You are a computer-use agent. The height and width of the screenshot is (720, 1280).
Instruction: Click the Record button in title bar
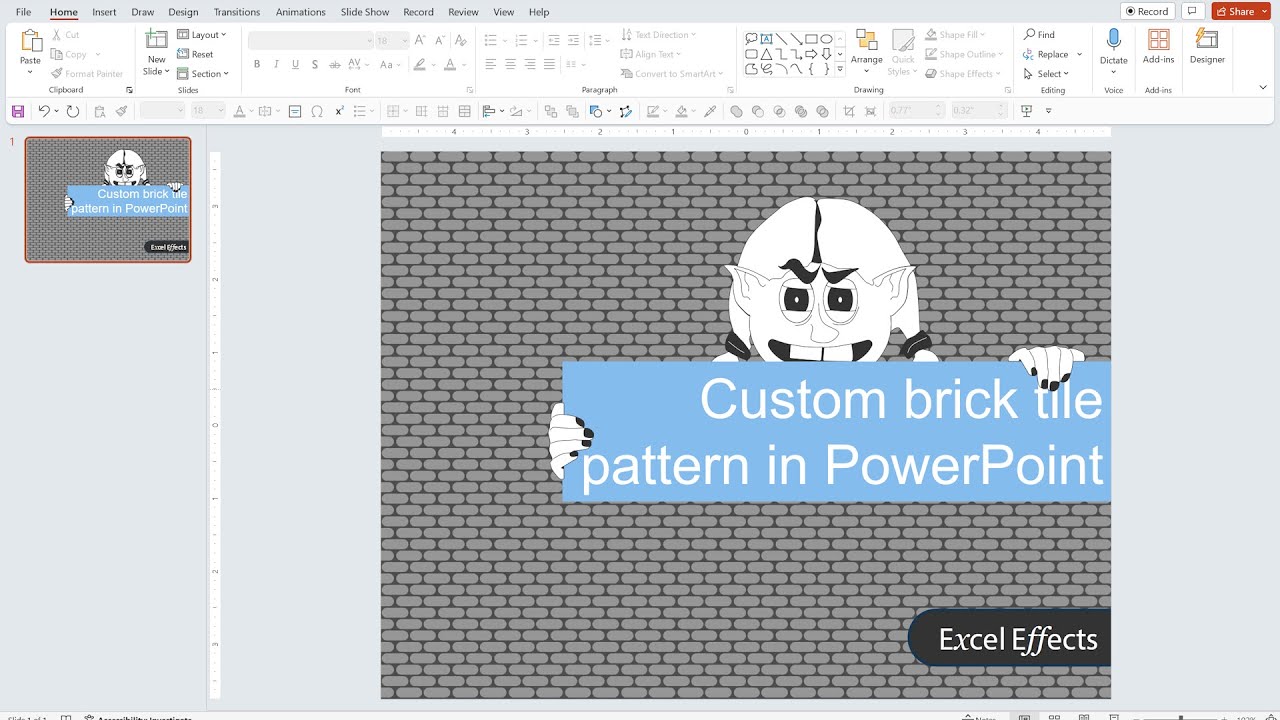(1147, 11)
